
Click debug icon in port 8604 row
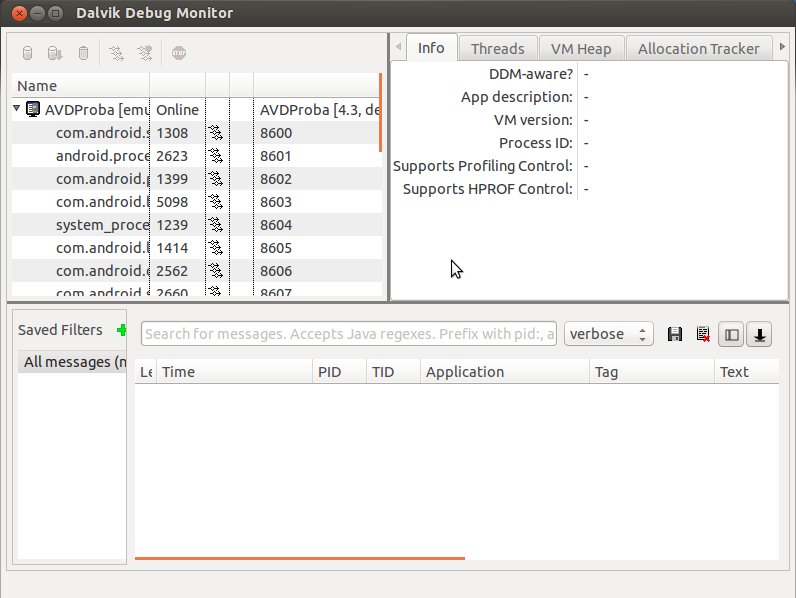click(x=216, y=225)
